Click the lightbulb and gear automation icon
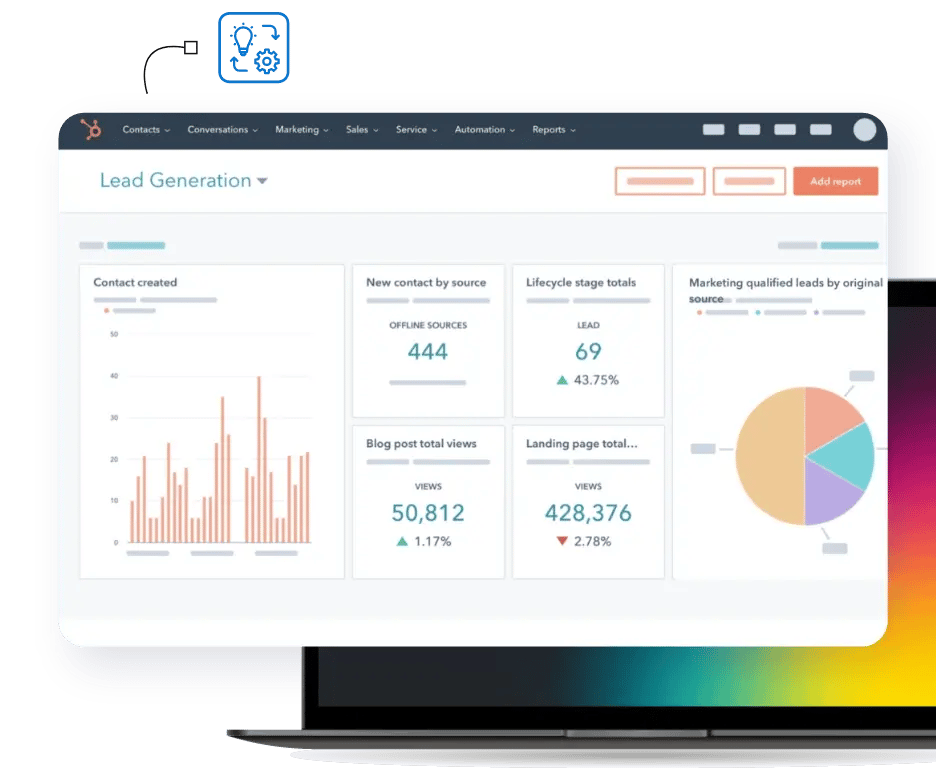Screen dimensions: 936x770 [253, 47]
